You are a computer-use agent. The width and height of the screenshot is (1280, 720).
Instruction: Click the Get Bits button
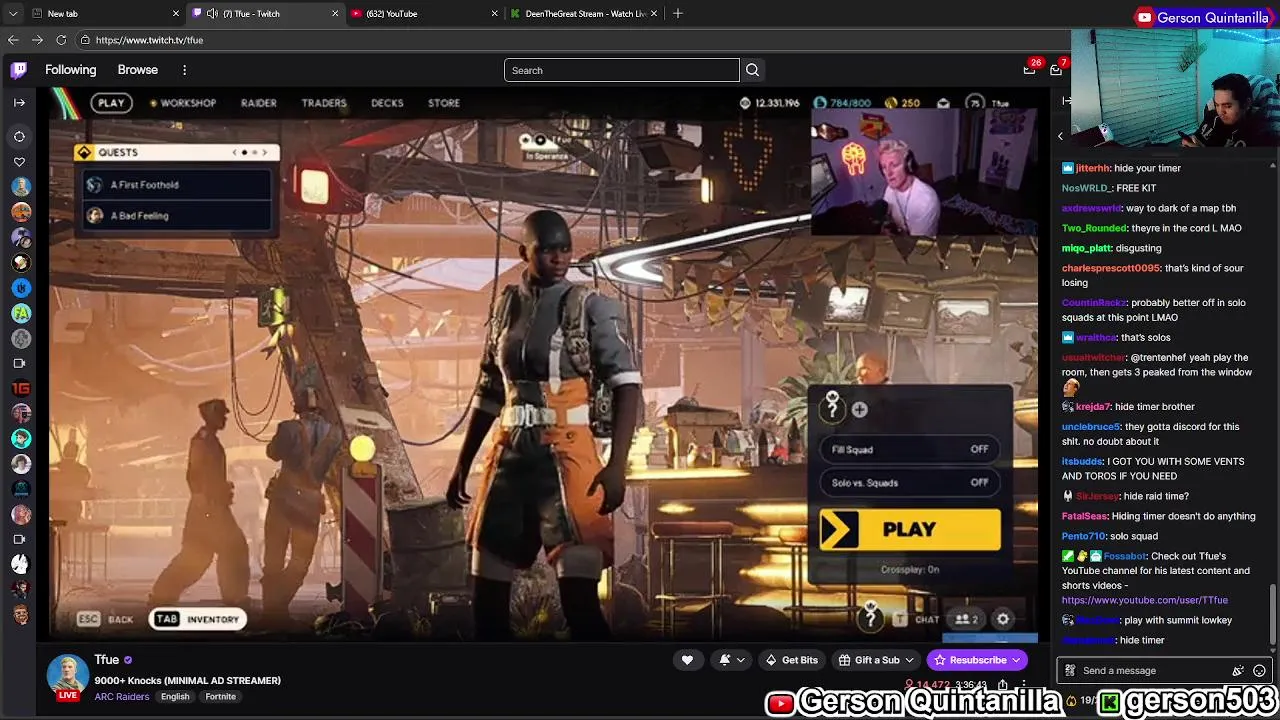pyautogui.click(x=791, y=660)
